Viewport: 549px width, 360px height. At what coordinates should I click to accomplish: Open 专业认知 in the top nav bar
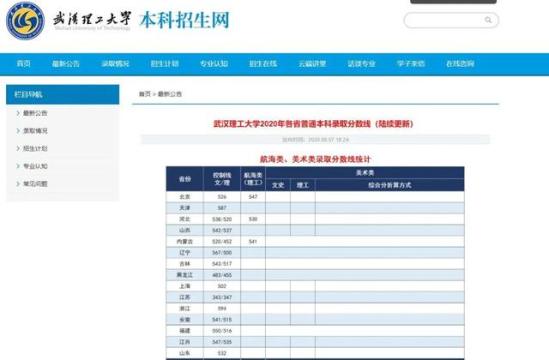[x=214, y=63]
